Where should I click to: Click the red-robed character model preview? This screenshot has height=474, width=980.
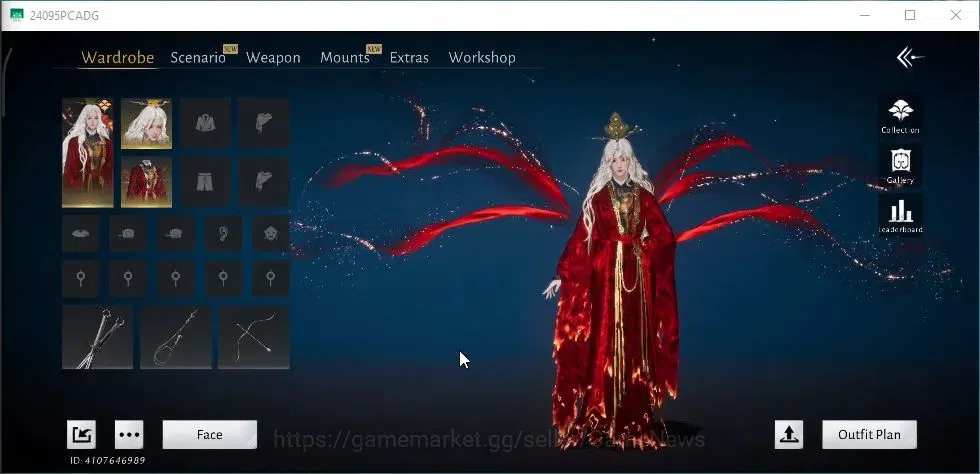(616, 281)
